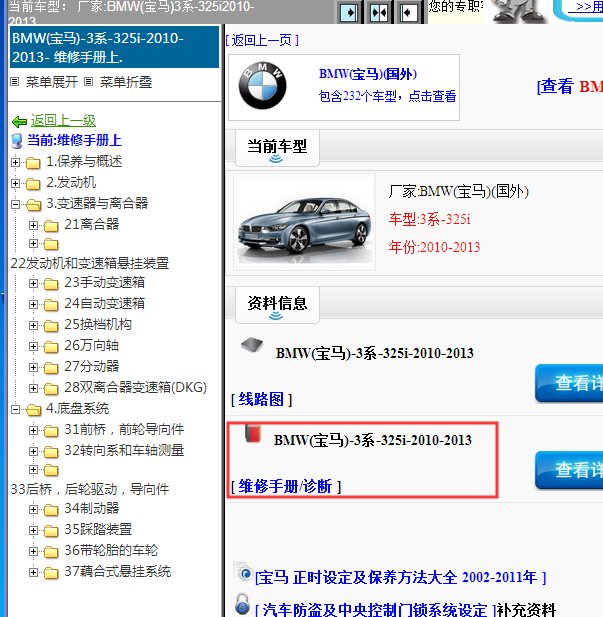Click the padlock icon beside 汽车防盗 link

pyautogui.click(x=242, y=604)
